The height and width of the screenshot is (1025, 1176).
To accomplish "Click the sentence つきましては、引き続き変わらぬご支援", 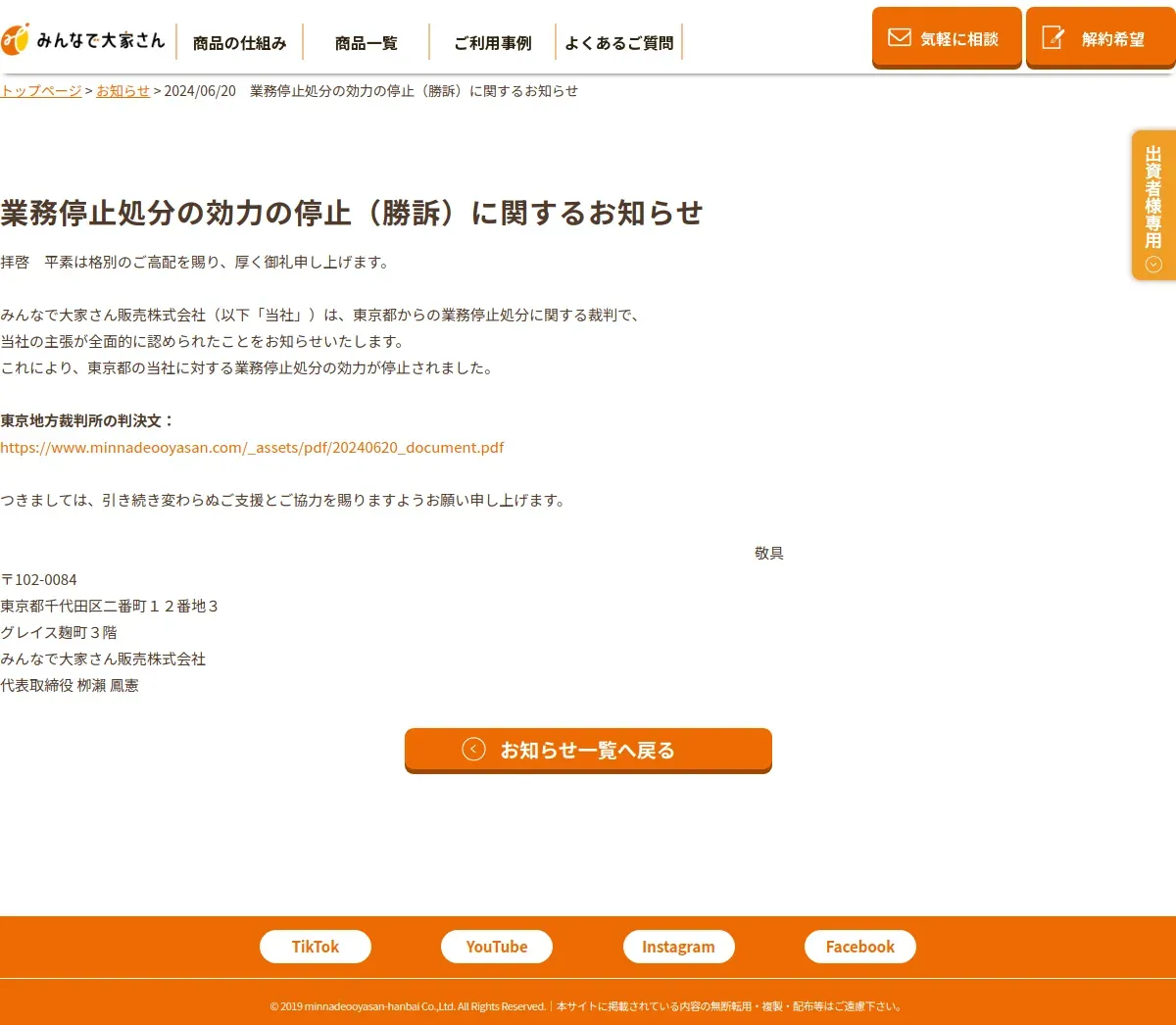I will (x=283, y=500).
